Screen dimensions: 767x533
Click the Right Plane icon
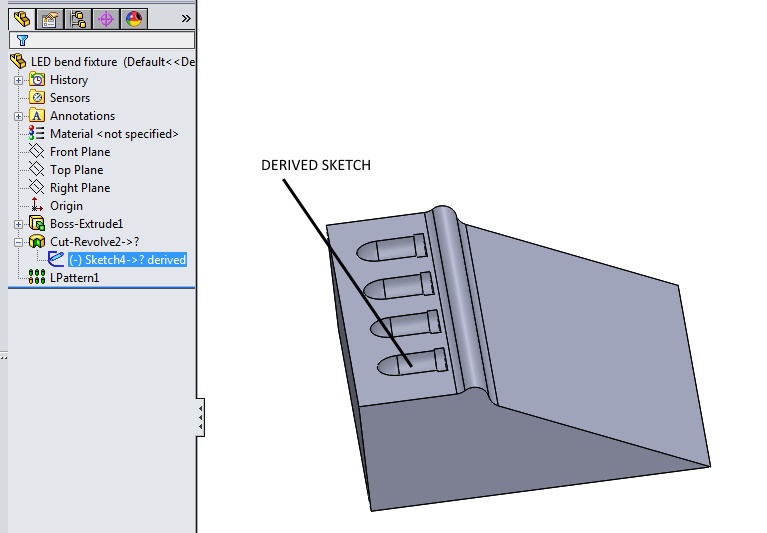pos(37,188)
